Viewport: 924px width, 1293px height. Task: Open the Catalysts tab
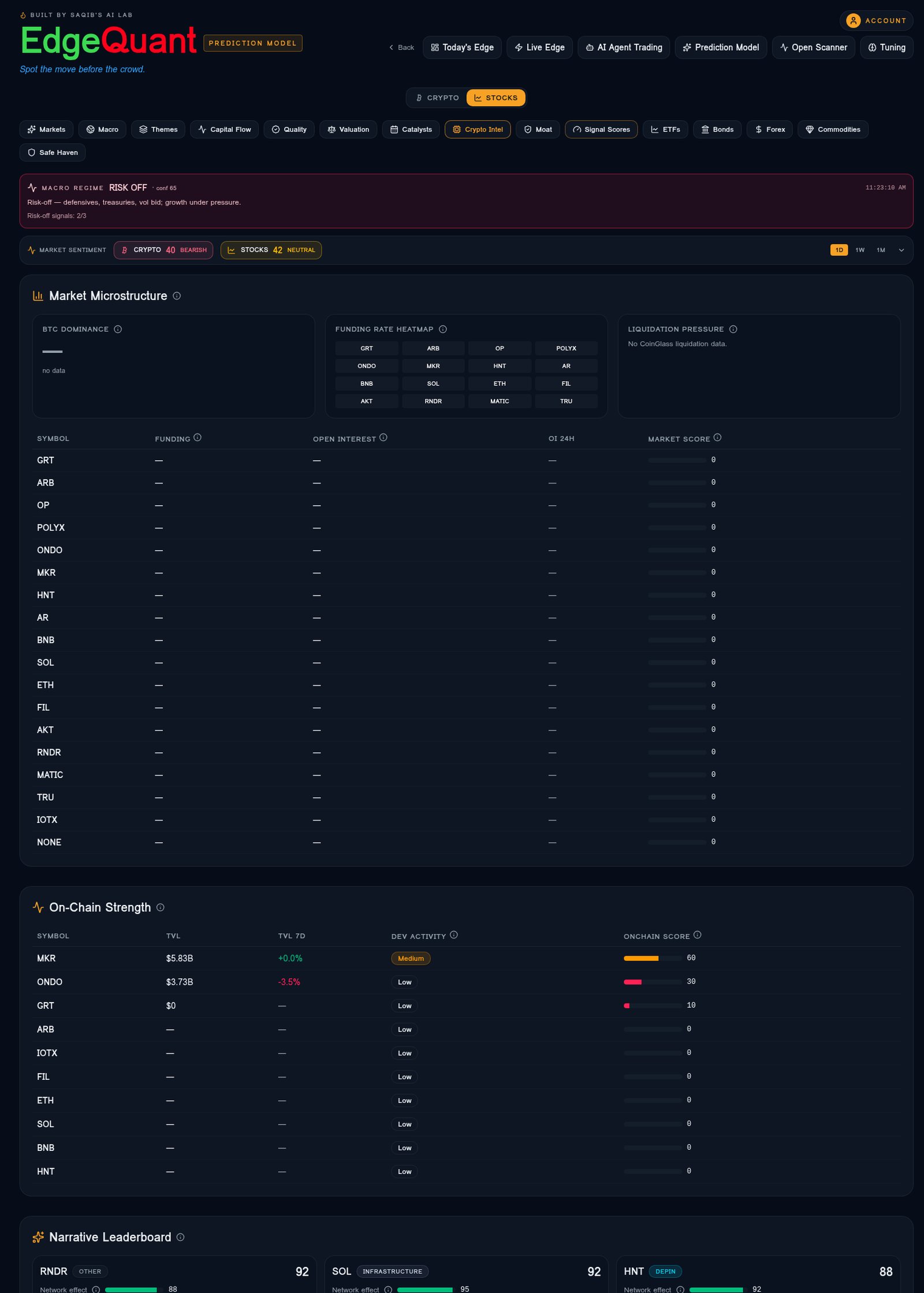tap(411, 129)
